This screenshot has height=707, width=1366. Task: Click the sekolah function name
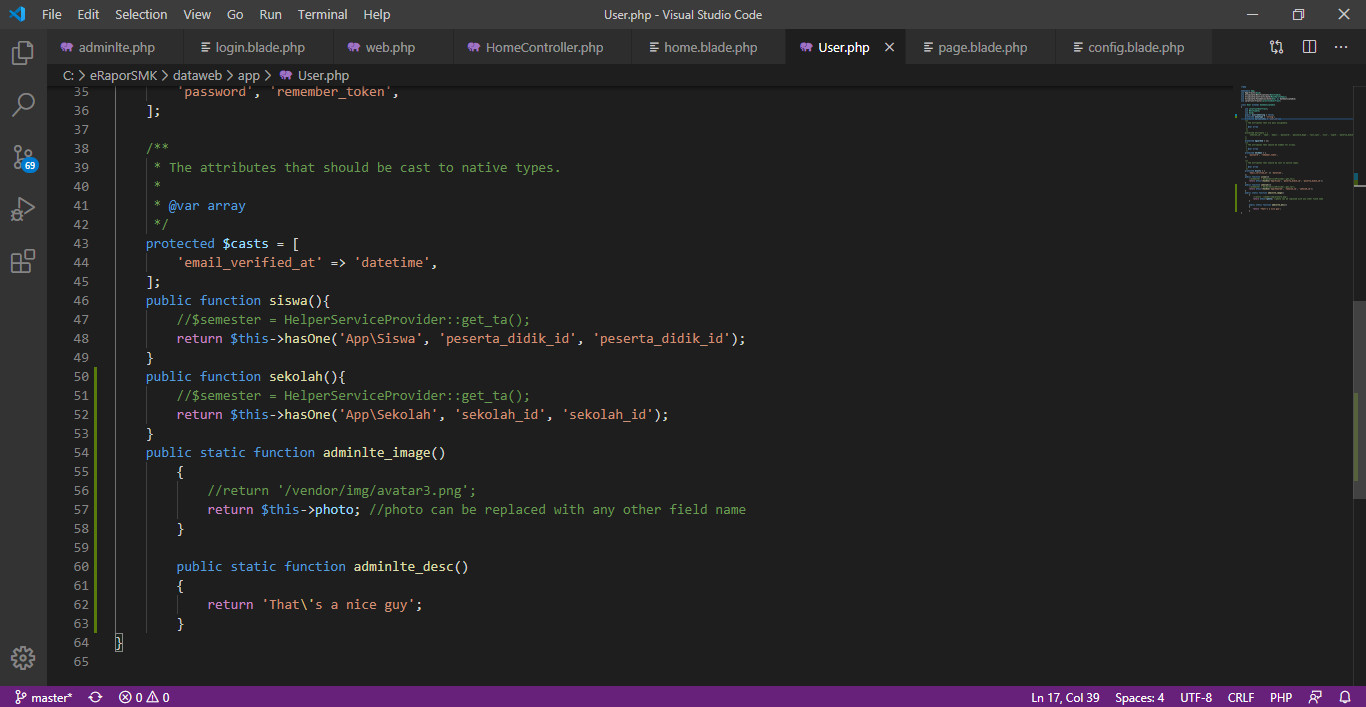296,376
